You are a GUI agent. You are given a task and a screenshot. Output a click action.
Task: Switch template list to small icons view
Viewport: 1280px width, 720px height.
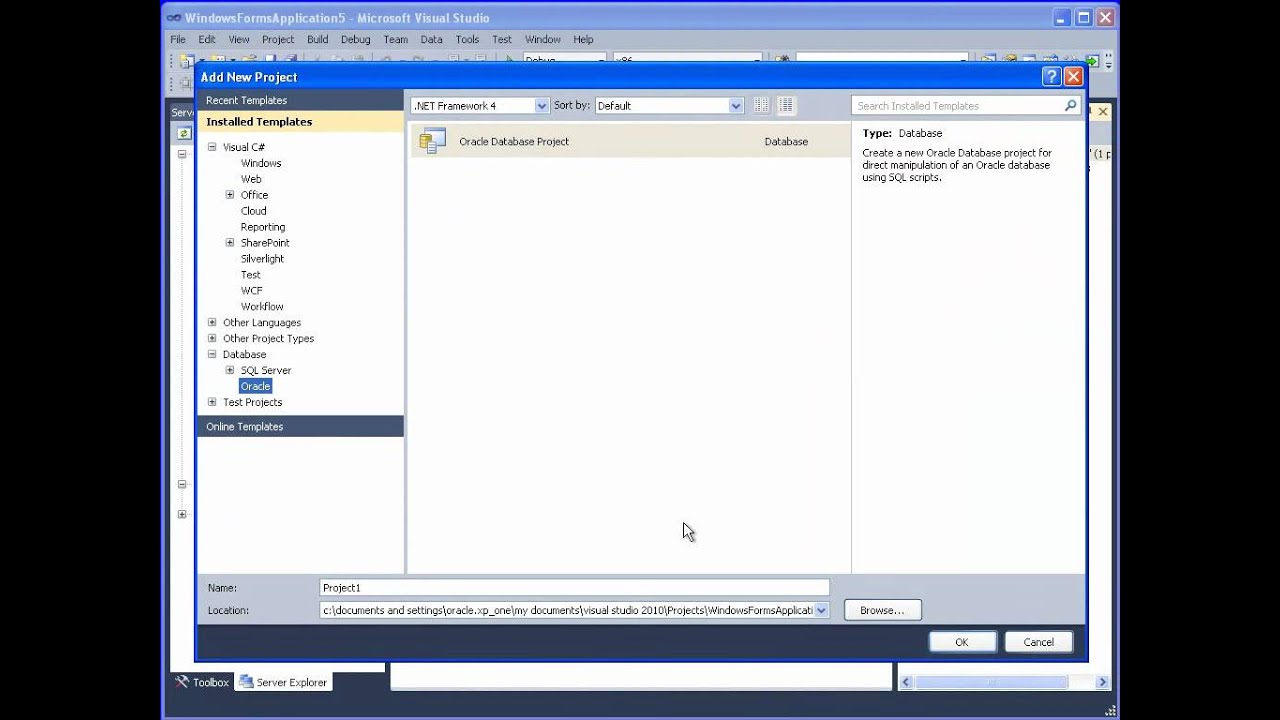(x=761, y=105)
